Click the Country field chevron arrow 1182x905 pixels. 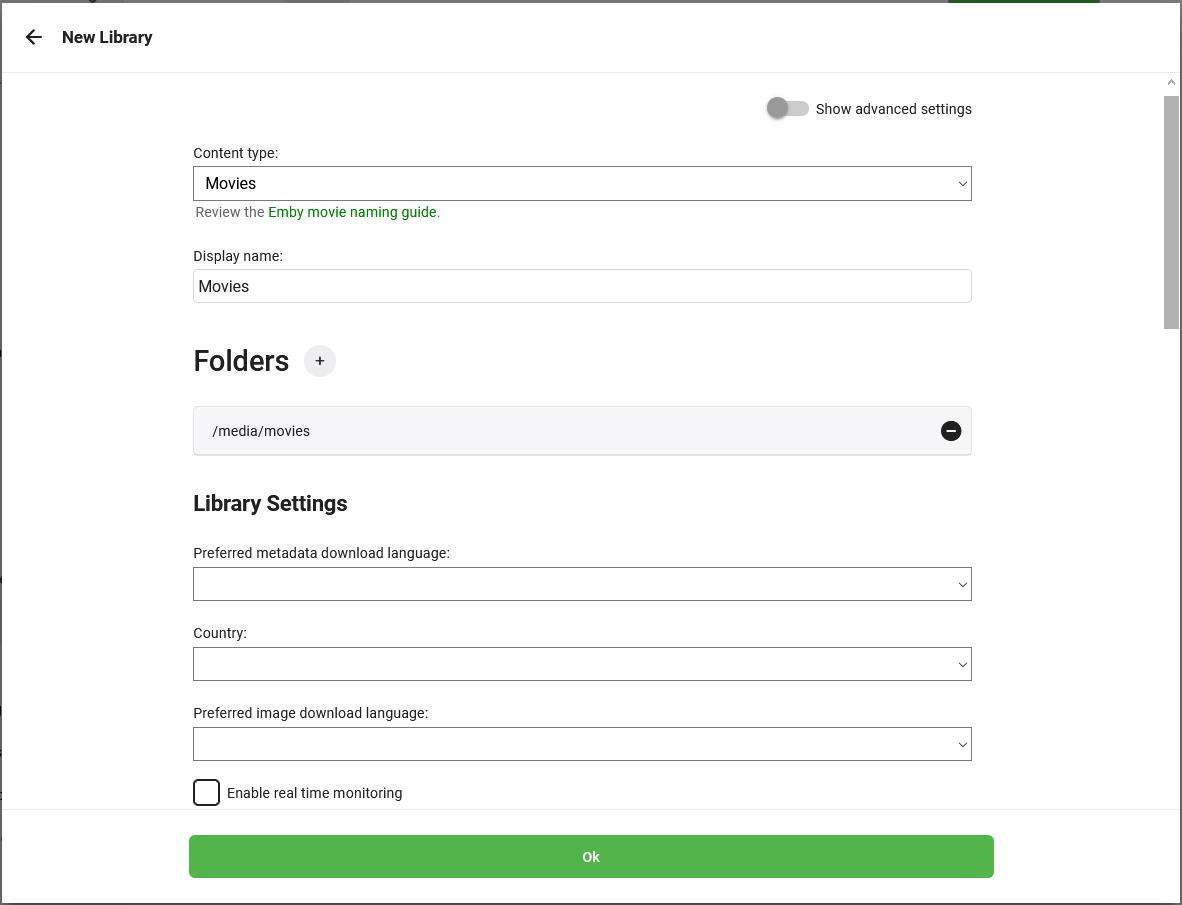[962, 665]
